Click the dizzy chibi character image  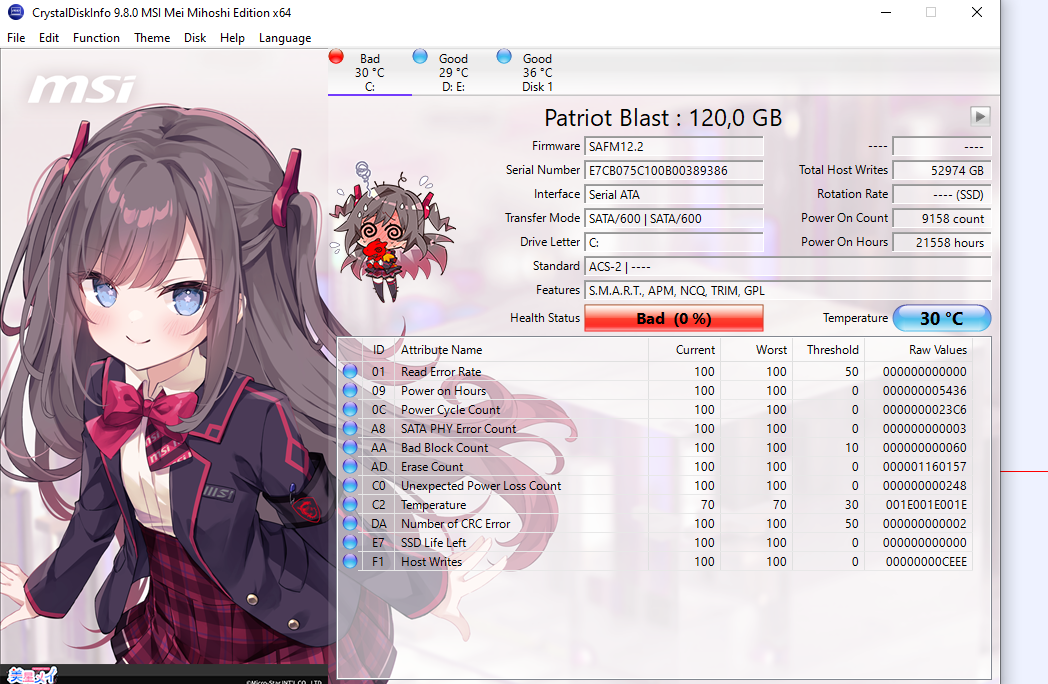tap(392, 231)
